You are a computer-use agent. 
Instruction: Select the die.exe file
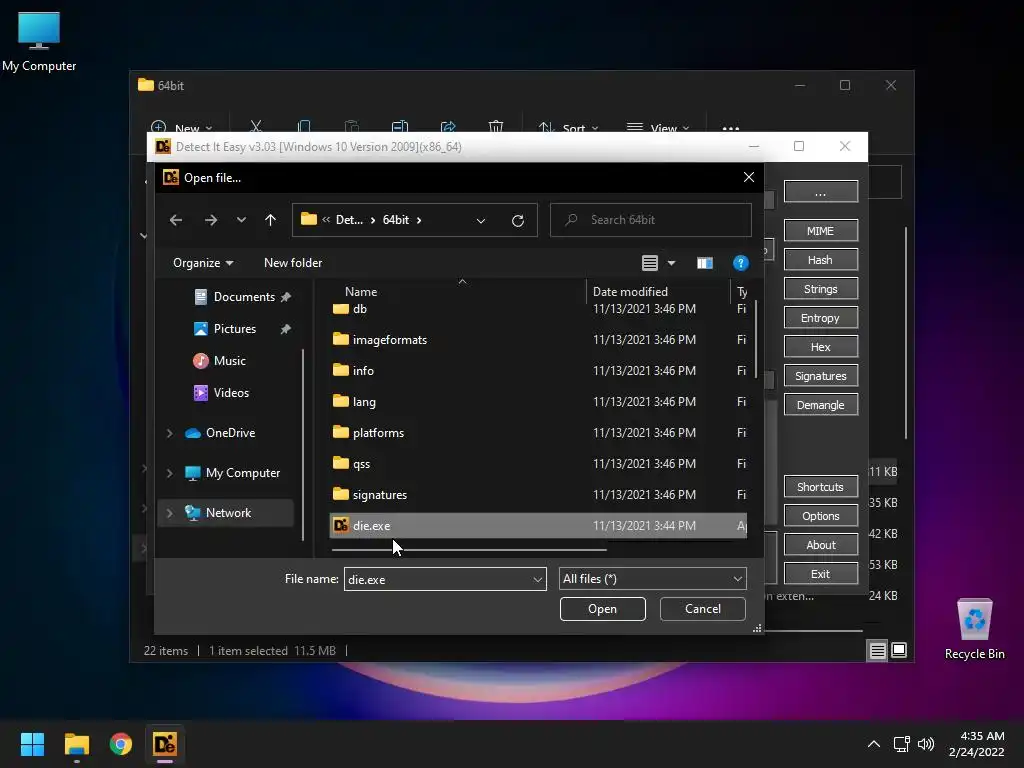(538, 526)
